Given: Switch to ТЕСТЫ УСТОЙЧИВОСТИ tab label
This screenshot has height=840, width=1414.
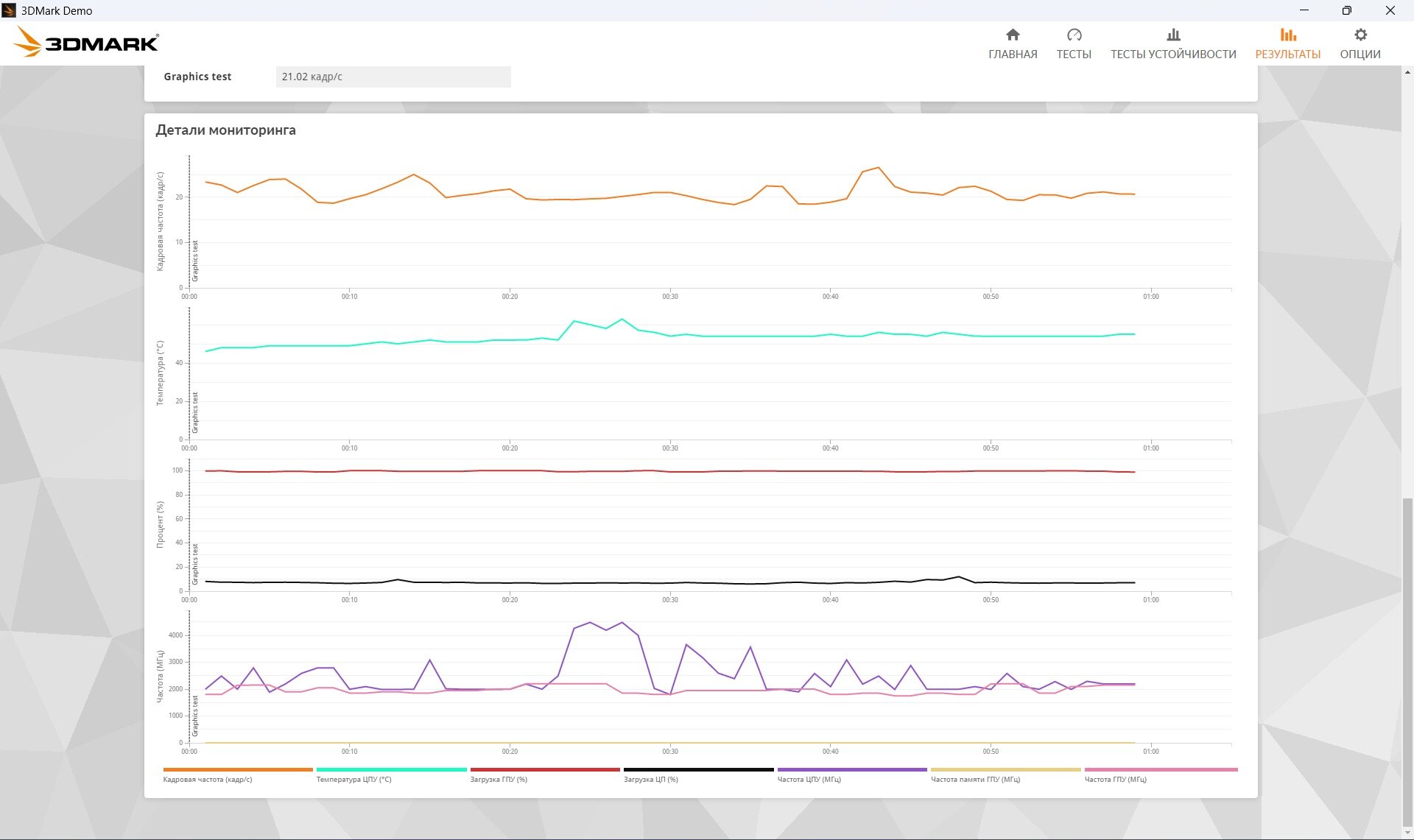Looking at the screenshot, I should tap(1173, 54).
